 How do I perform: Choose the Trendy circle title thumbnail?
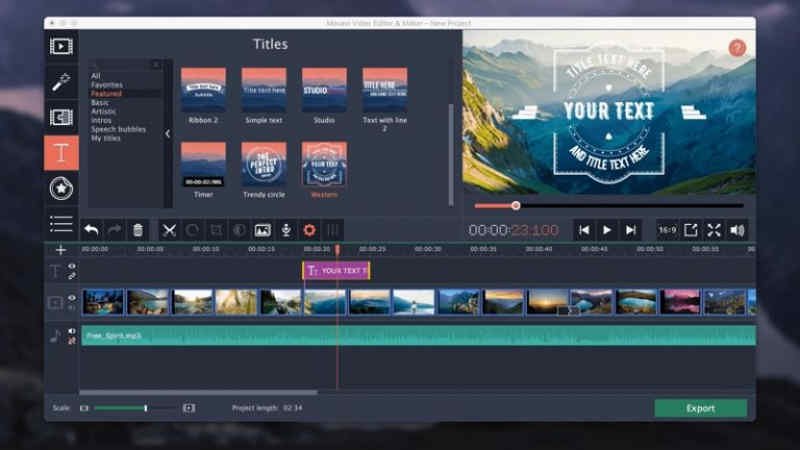[264, 164]
